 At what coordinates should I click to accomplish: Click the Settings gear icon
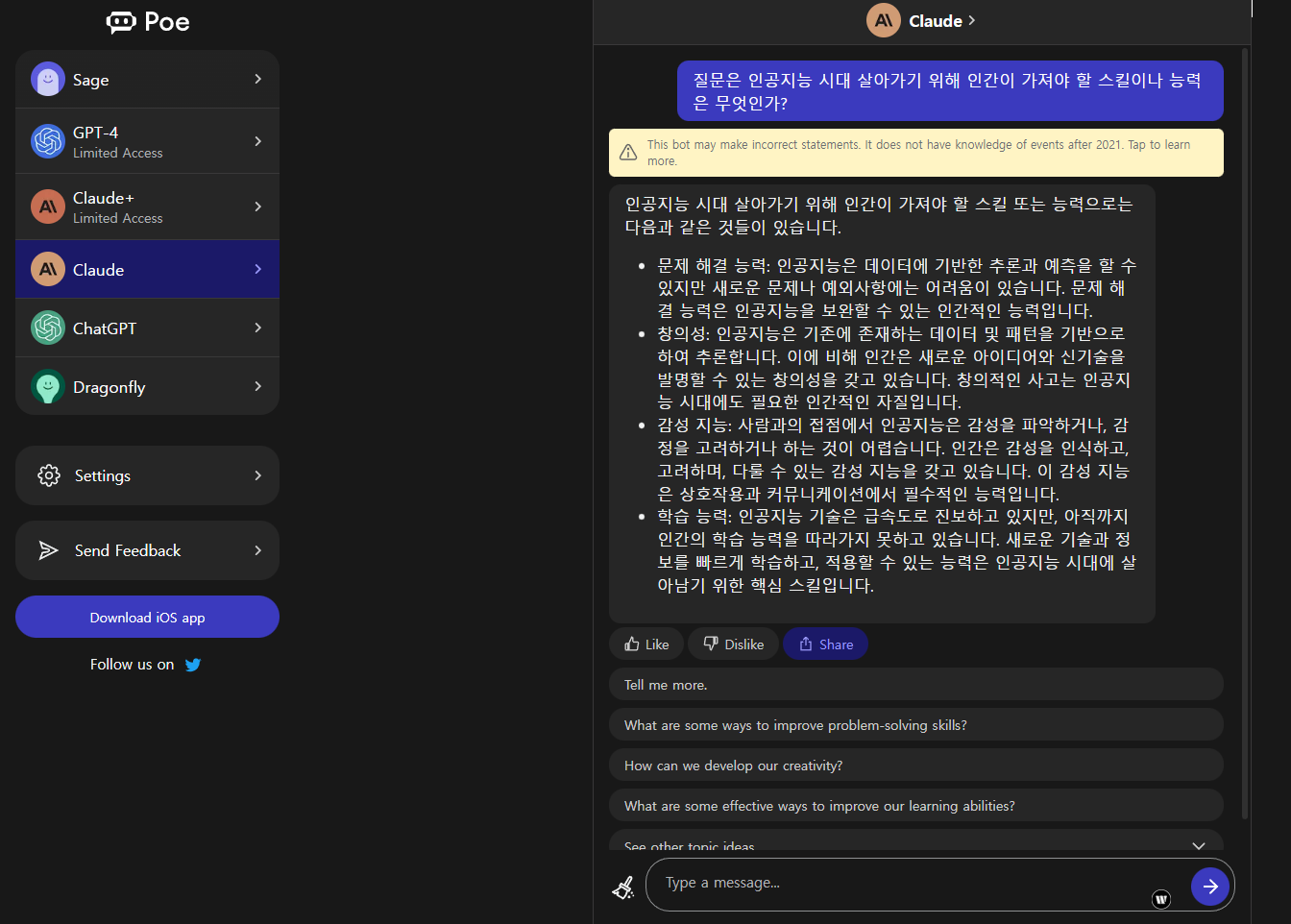(x=49, y=475)
